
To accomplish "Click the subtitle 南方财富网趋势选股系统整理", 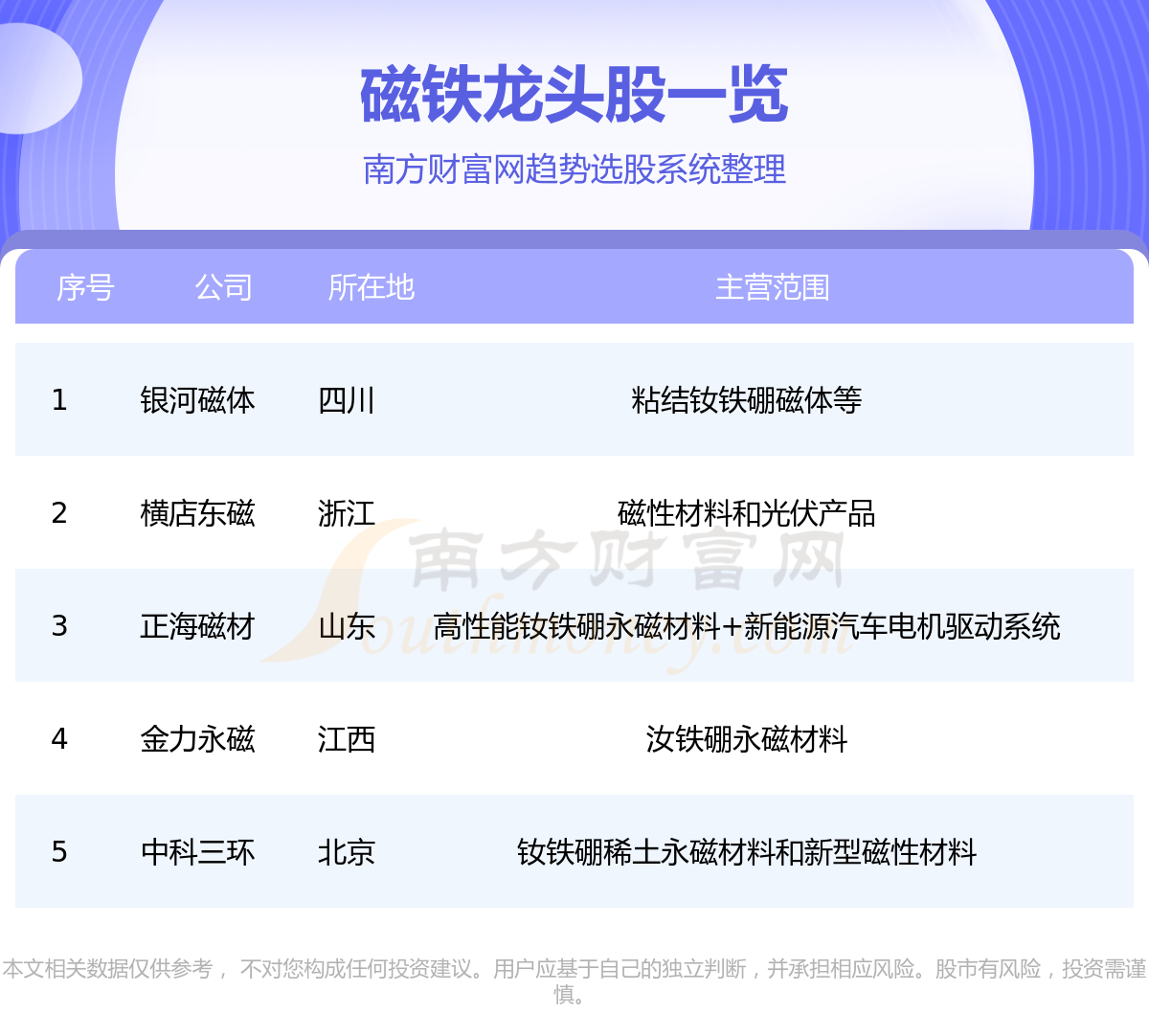I will tap(574, 169).
